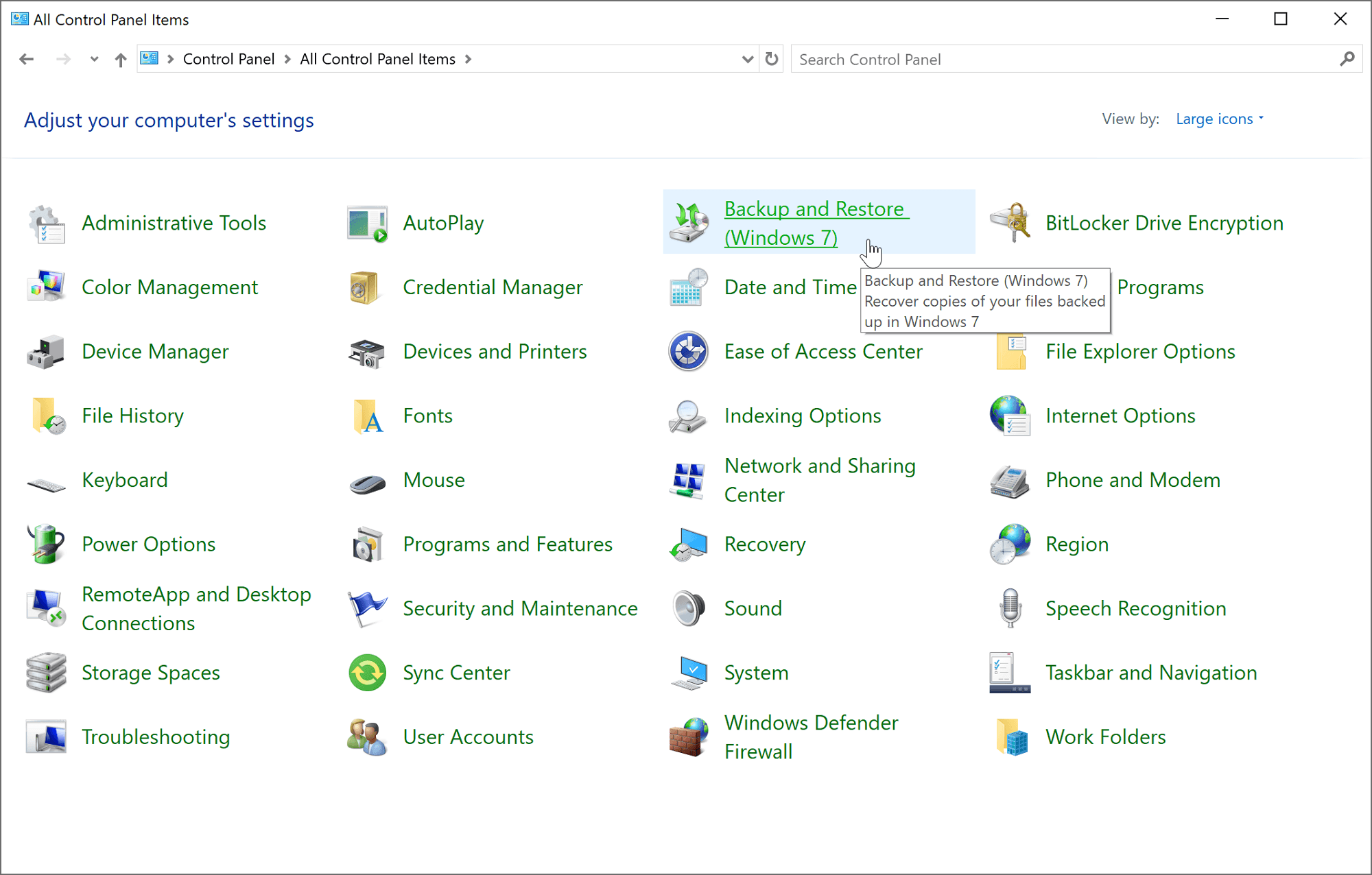The height and width of the screenshot is (875, 1372).
Task: Open the Sync Center green icon
Action: [367, 673]
